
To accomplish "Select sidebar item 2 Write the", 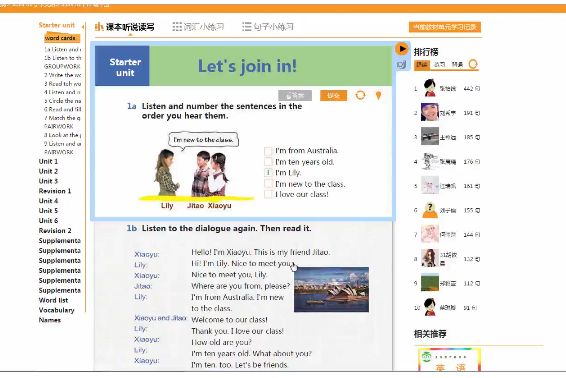I will pyautogui.click(x=62, y=75).
